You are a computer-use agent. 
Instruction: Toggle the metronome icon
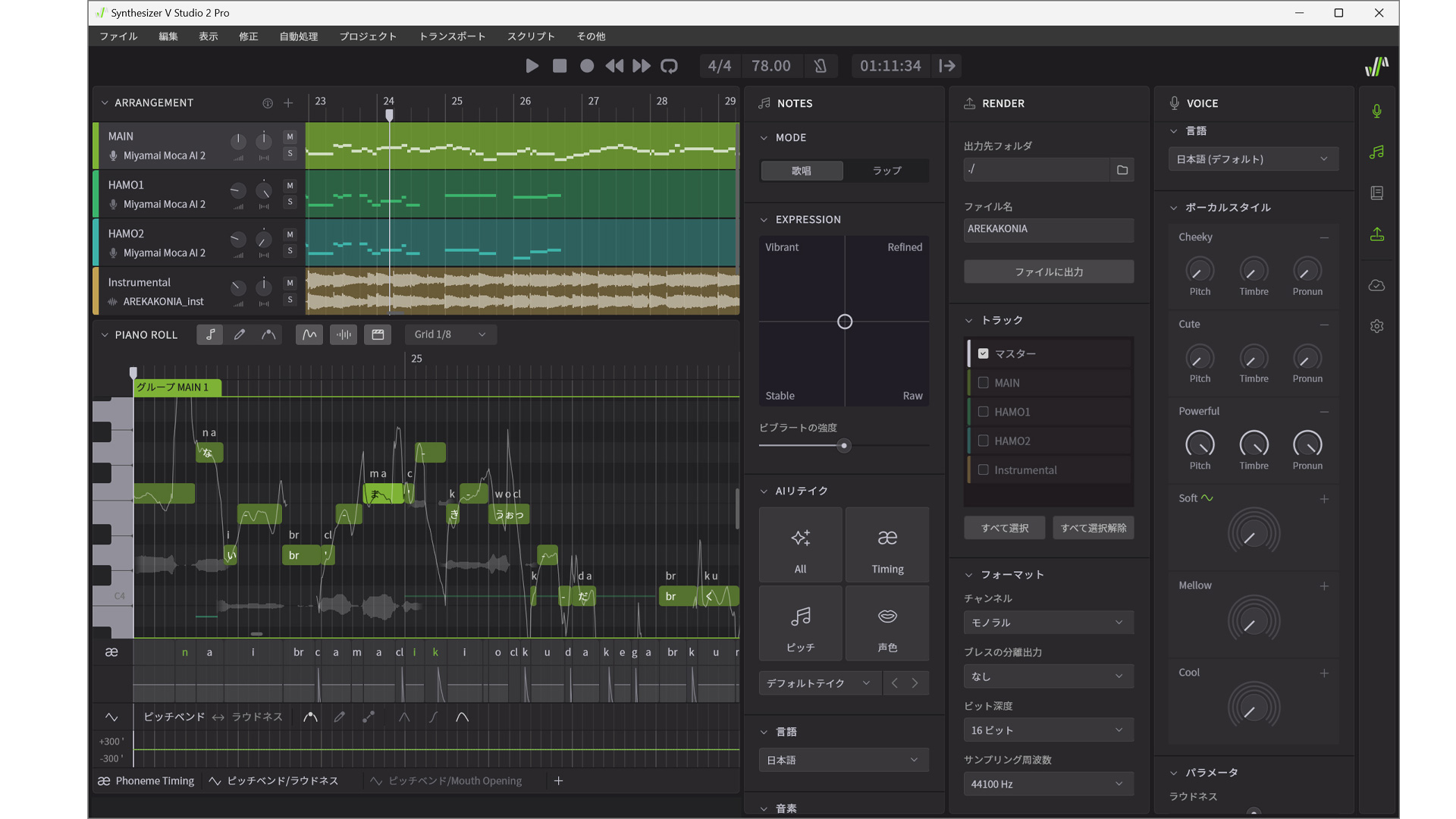pyautogui.click(x=820, y=66)
